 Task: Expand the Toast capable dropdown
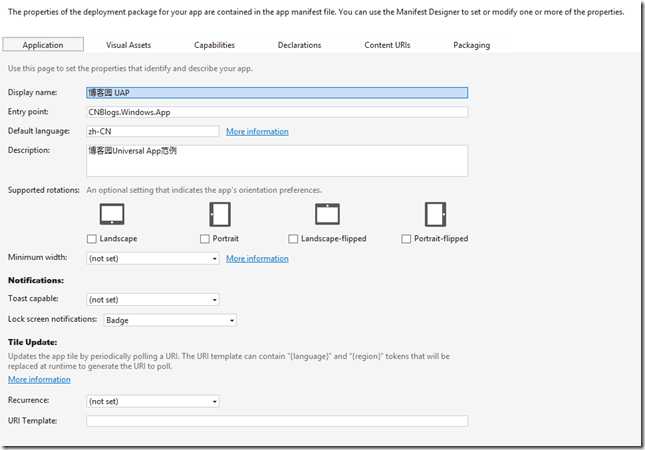[x=153, y=299]
